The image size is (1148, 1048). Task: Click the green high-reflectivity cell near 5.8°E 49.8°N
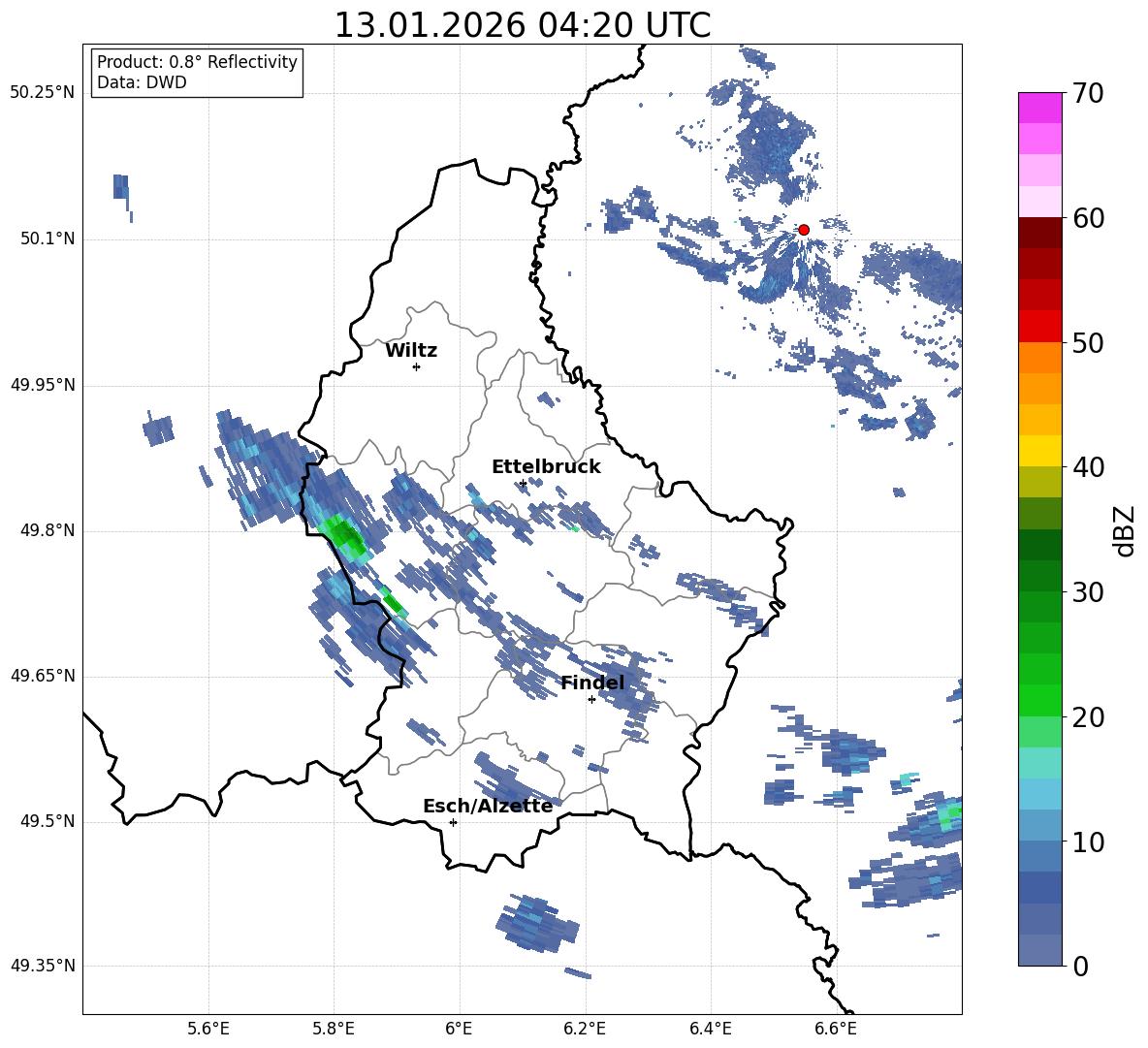coord(345,536)
